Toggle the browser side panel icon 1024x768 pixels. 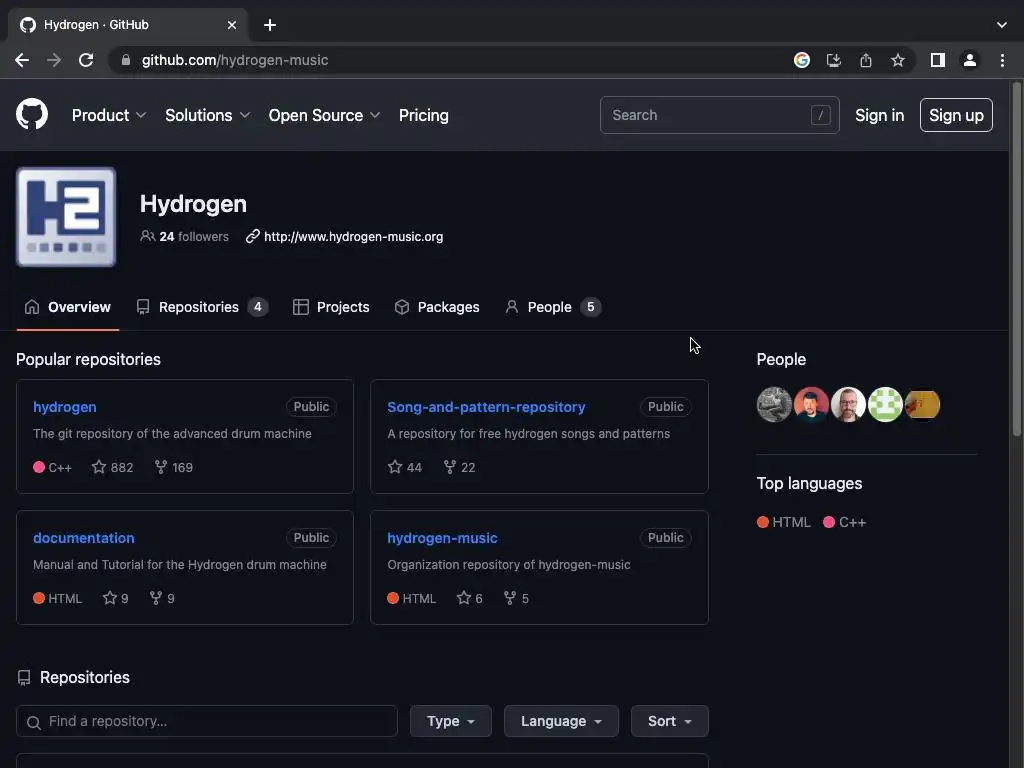[x=938, y=60]
